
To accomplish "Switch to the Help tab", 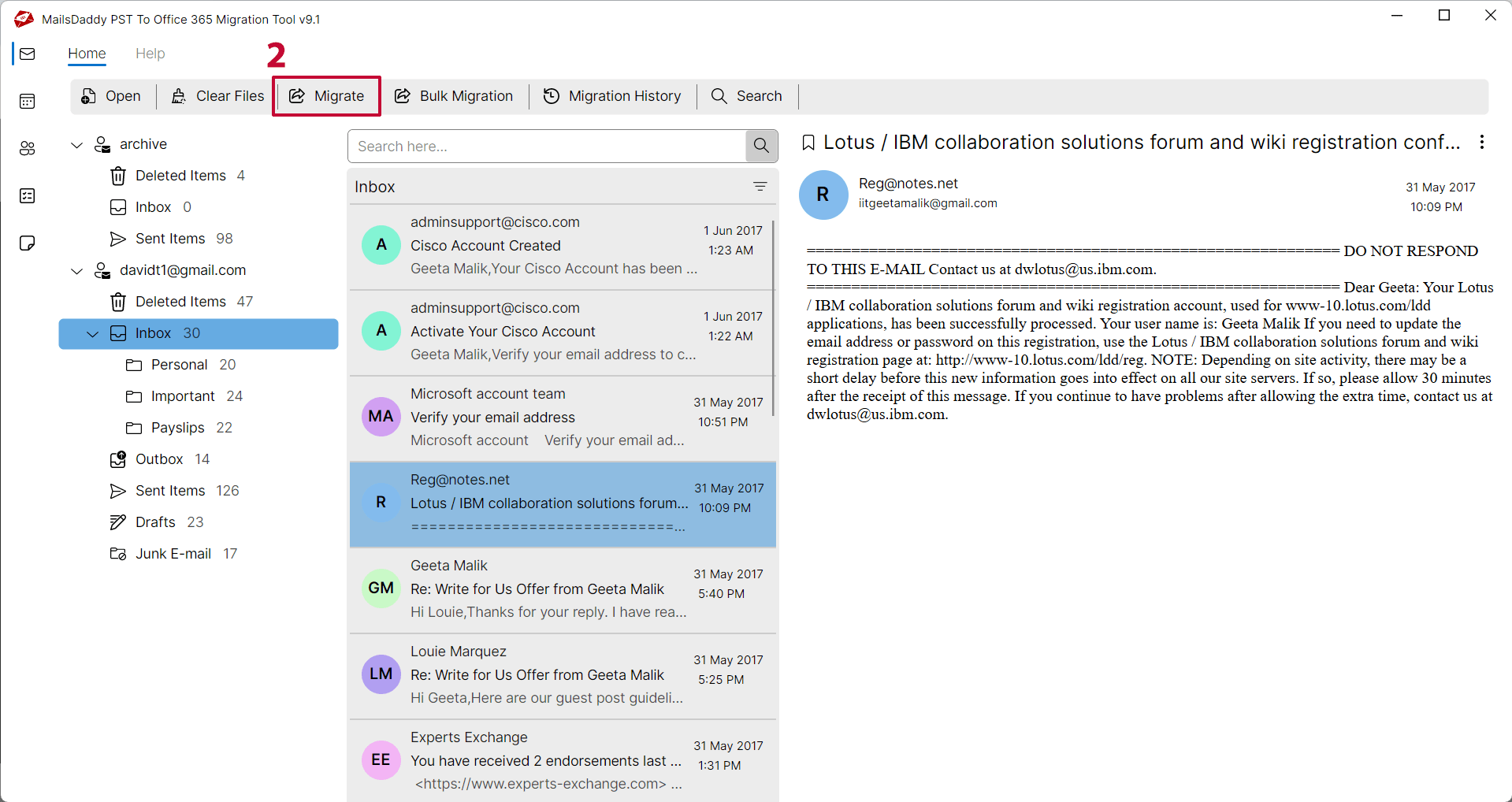I will tap(150, 54).
